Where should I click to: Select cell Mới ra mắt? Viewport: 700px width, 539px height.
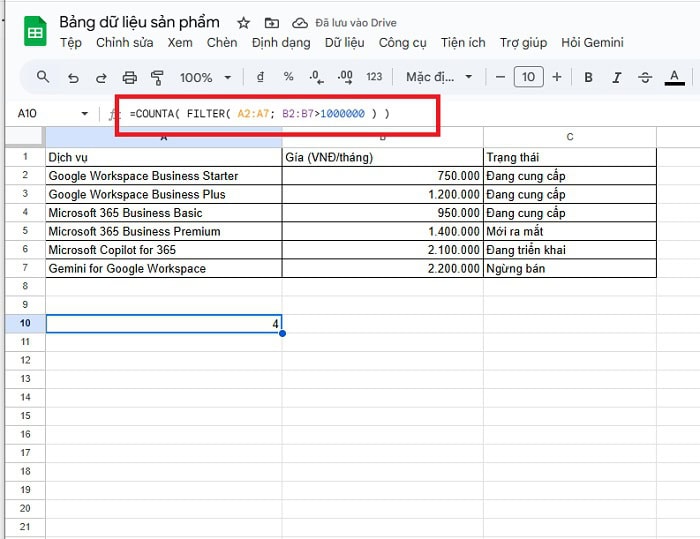click(570, 231)
